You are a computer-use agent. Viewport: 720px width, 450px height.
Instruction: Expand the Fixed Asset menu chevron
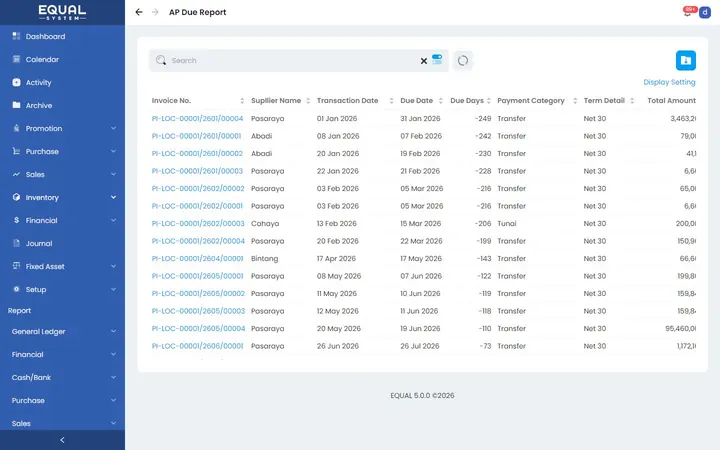[113, 266]
